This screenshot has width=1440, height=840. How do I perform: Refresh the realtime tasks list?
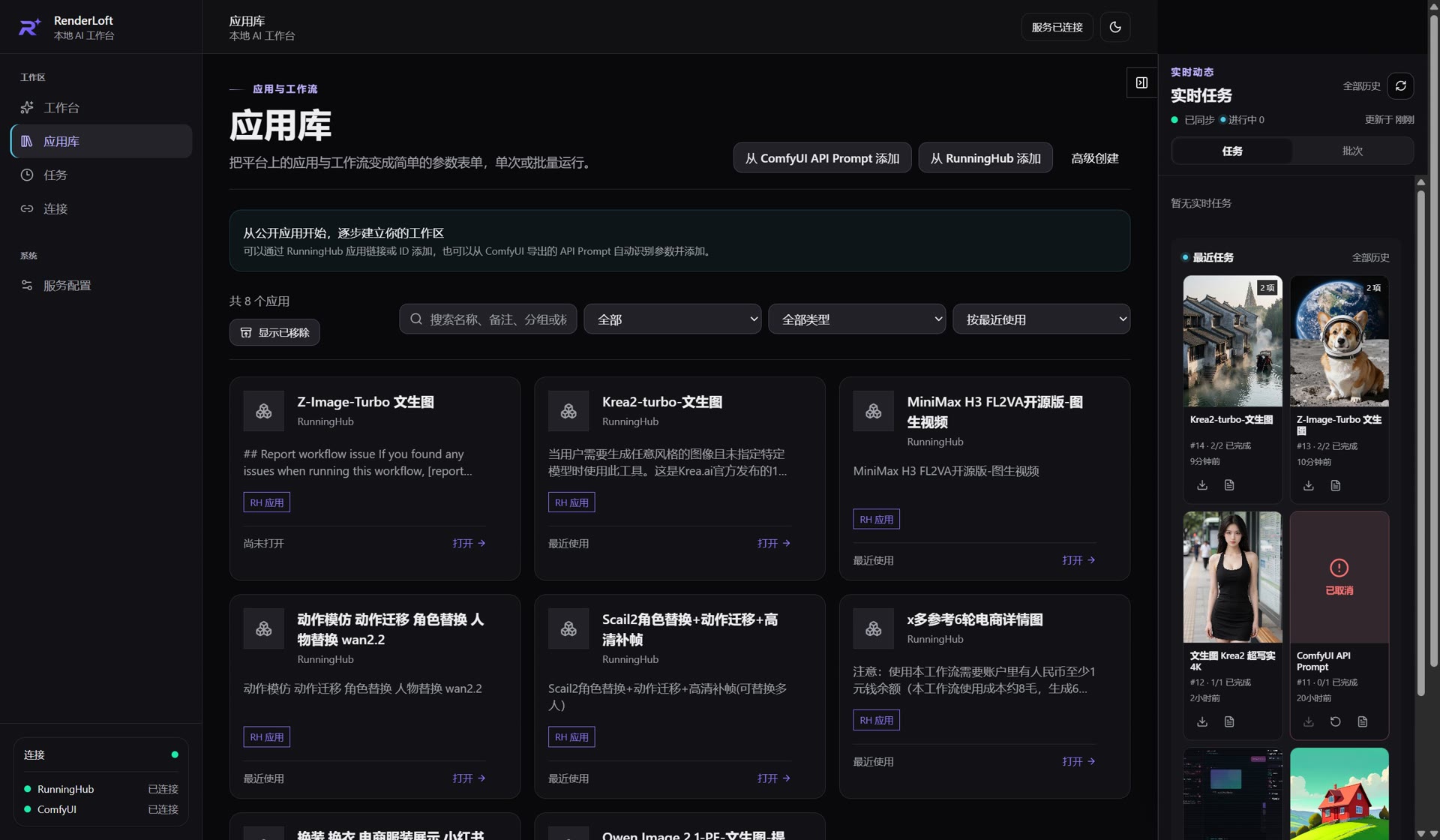1400,85
